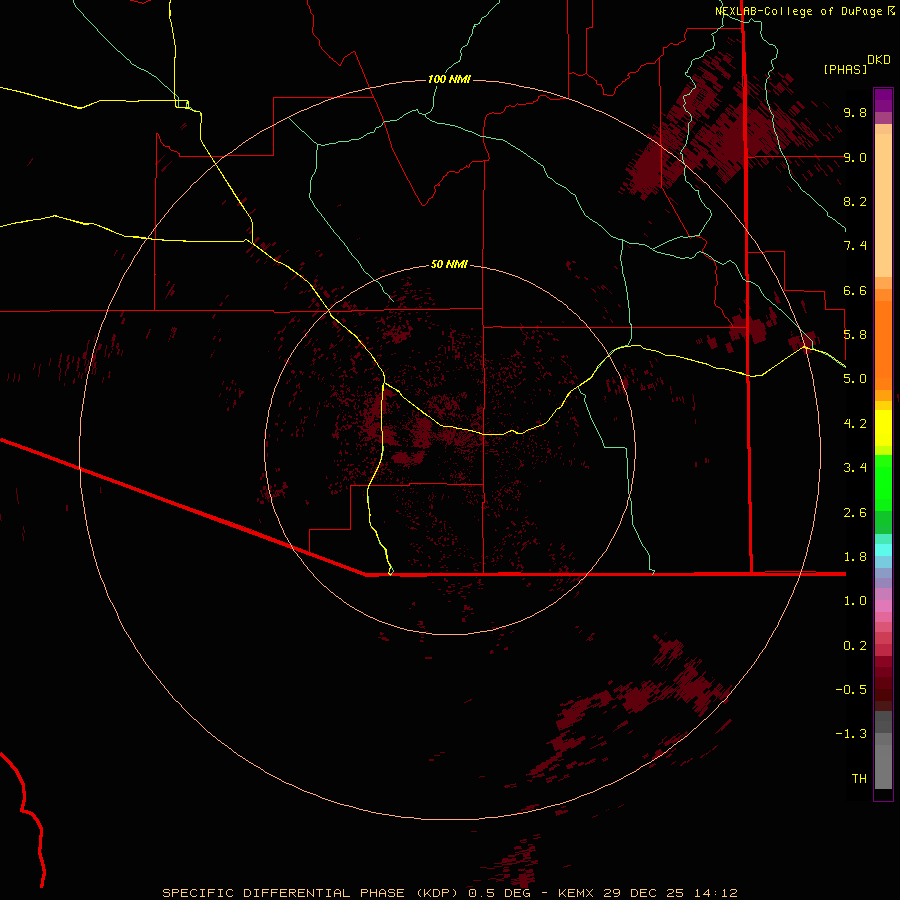Click the 6.6 legend value
This screenshot has width=900, height=900.
[x=855, y=290]
